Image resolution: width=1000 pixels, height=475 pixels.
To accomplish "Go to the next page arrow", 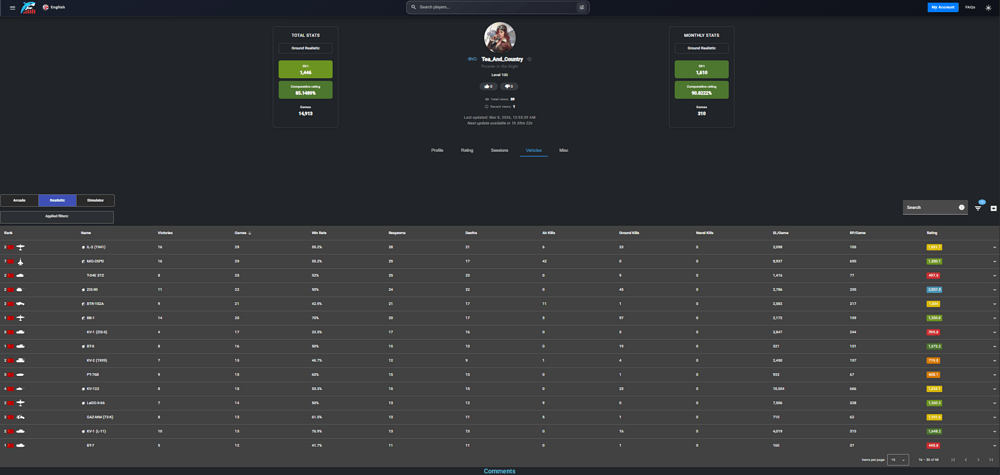I will (978, 460).
